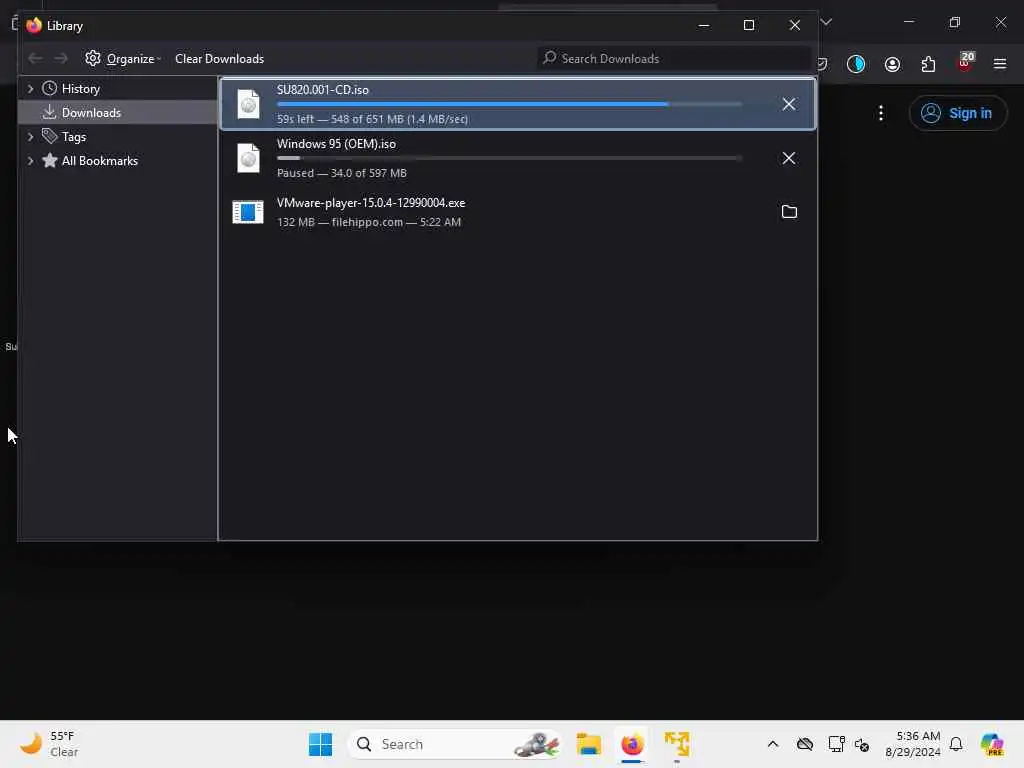
Task: Click the extension icon with 20 badge
Action: pos(965,63)
